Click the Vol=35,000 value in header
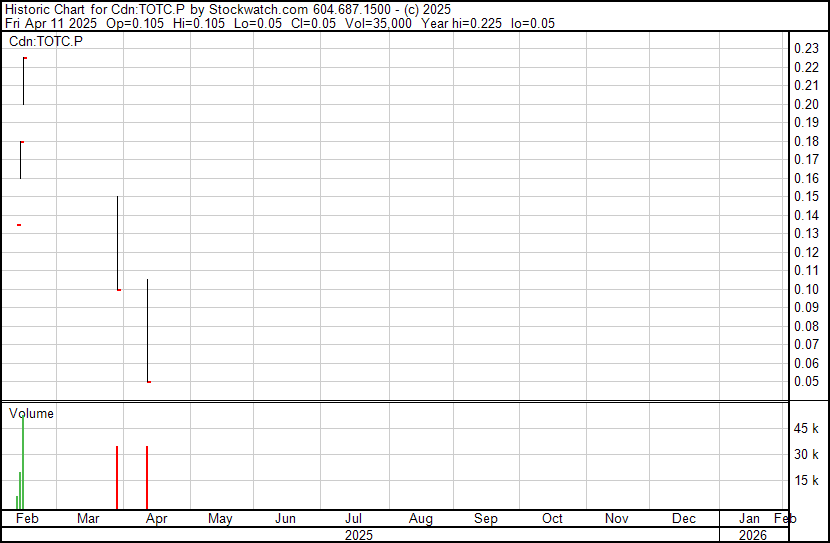830x543 pixels. coord(378,23)
